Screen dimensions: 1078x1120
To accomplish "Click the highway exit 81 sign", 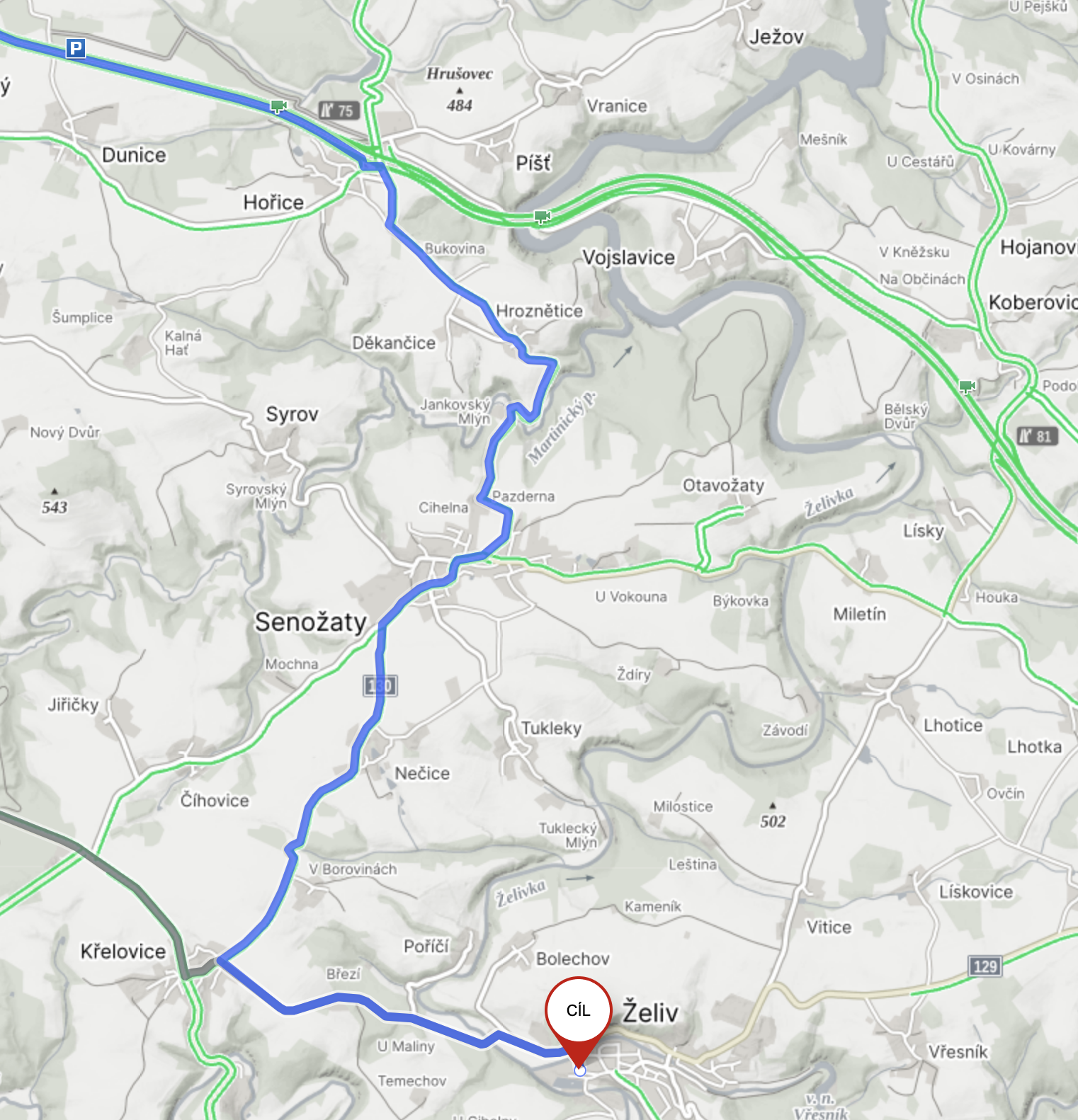I will (1038, 436).
